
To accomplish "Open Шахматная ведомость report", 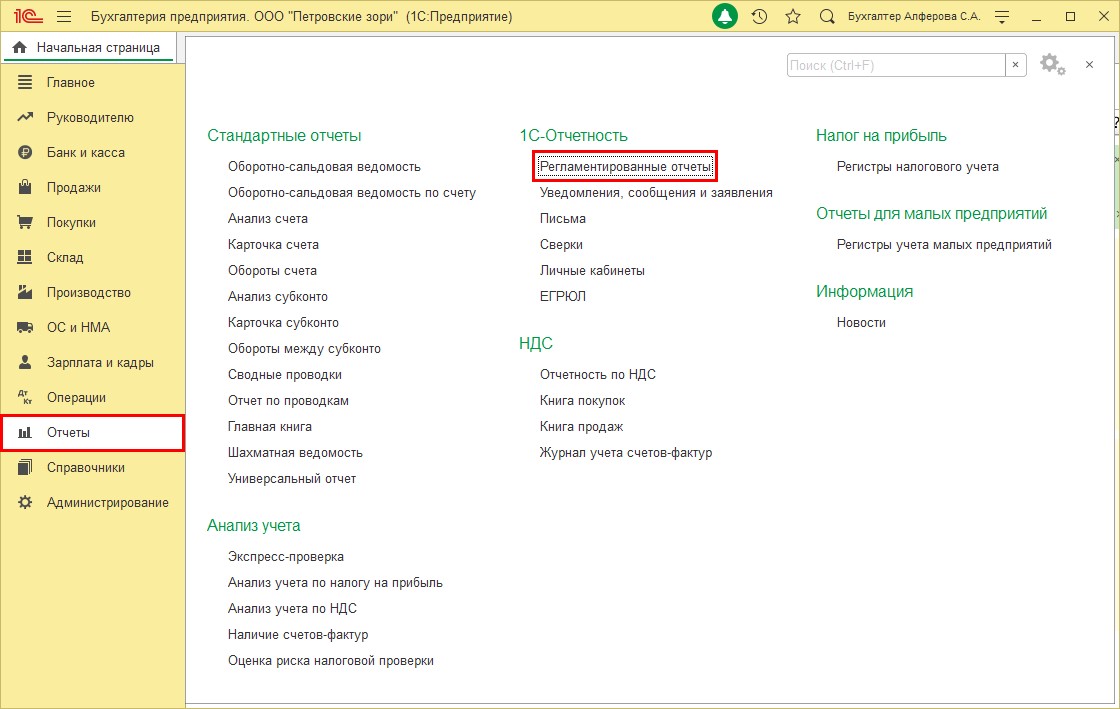I will point(295,453).
